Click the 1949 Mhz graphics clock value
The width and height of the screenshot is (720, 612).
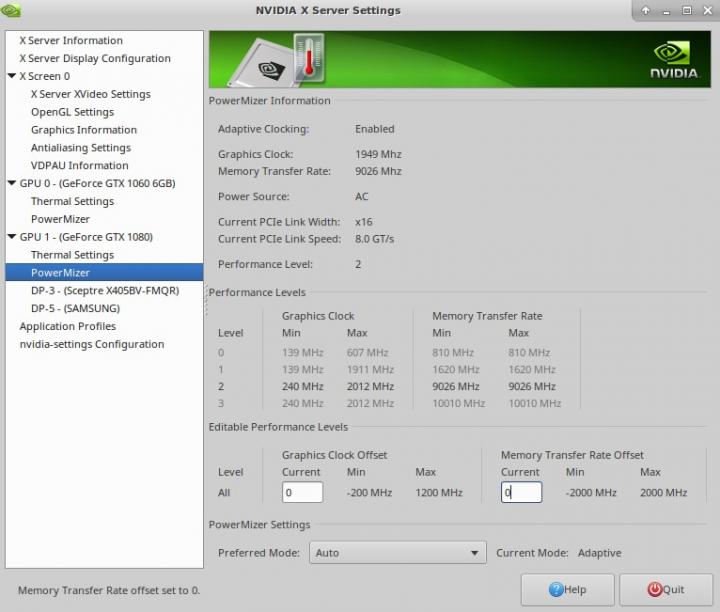[x=378, y=154]
